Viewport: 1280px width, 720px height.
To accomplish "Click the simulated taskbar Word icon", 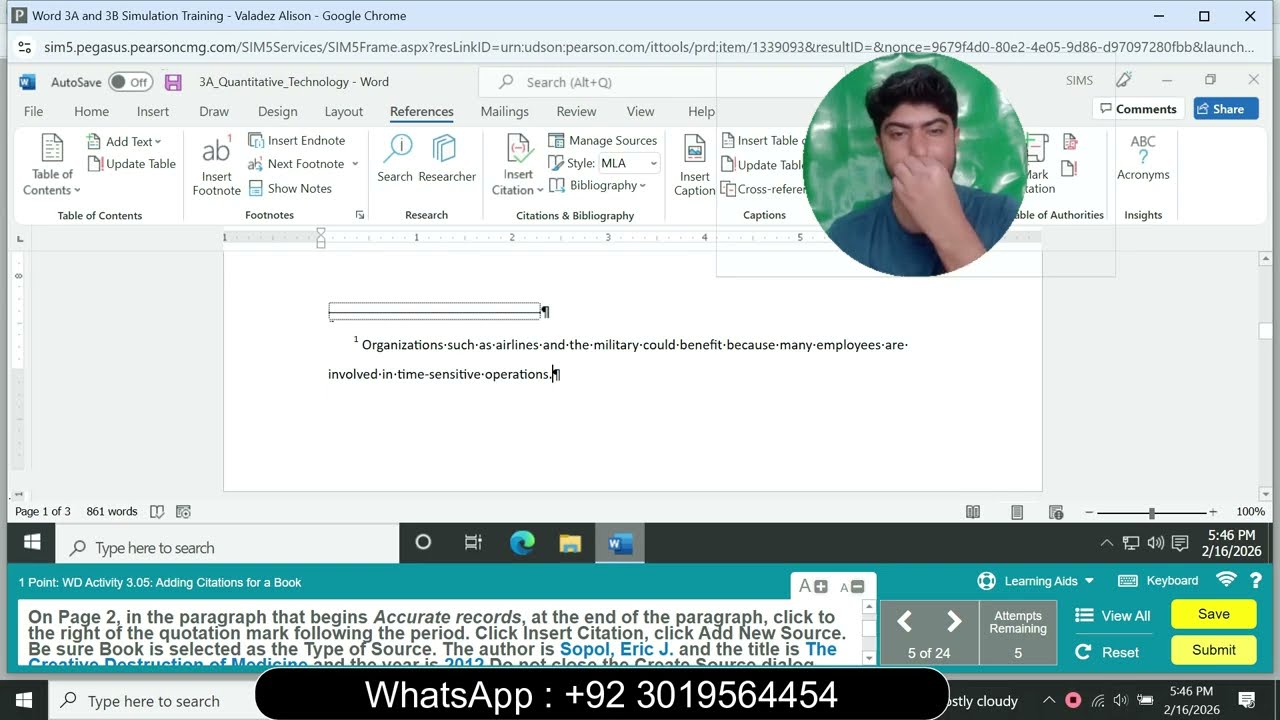I will tap(619, 544).
